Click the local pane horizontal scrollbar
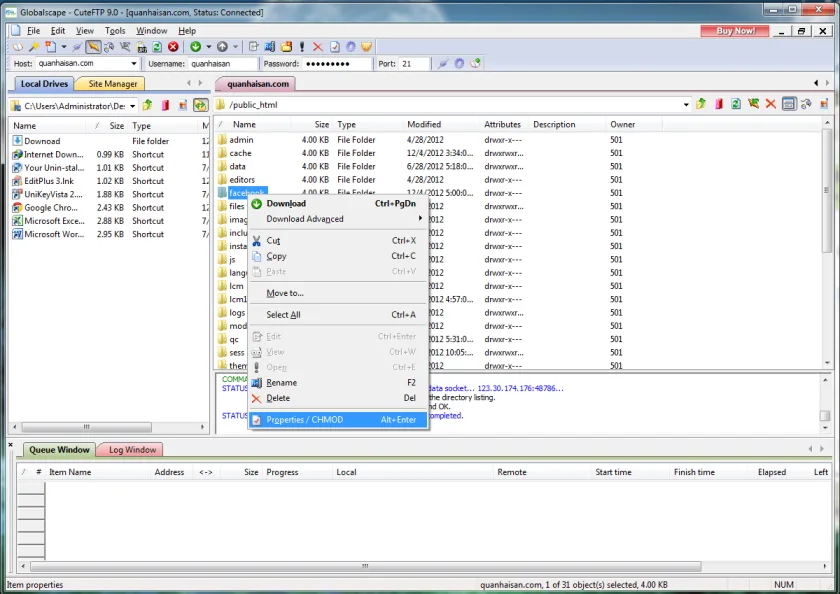The image size is (840, 594). (x=108, y=427)
